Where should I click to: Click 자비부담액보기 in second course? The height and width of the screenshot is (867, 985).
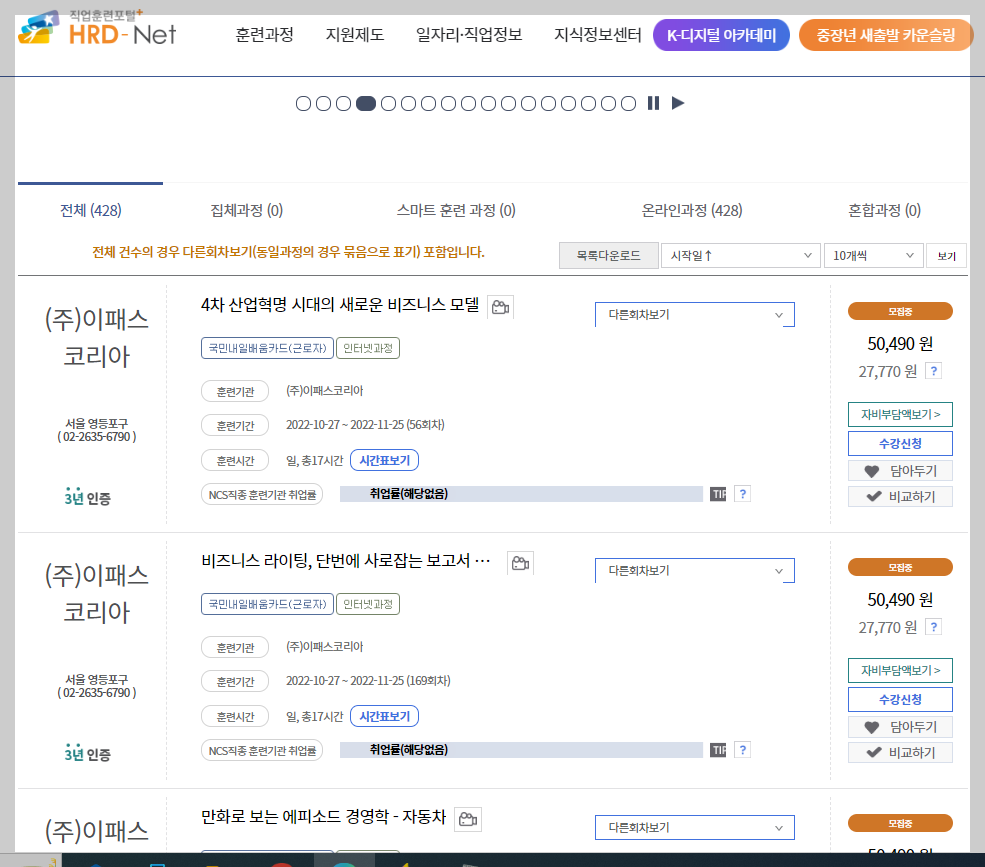tap(900, 670)
